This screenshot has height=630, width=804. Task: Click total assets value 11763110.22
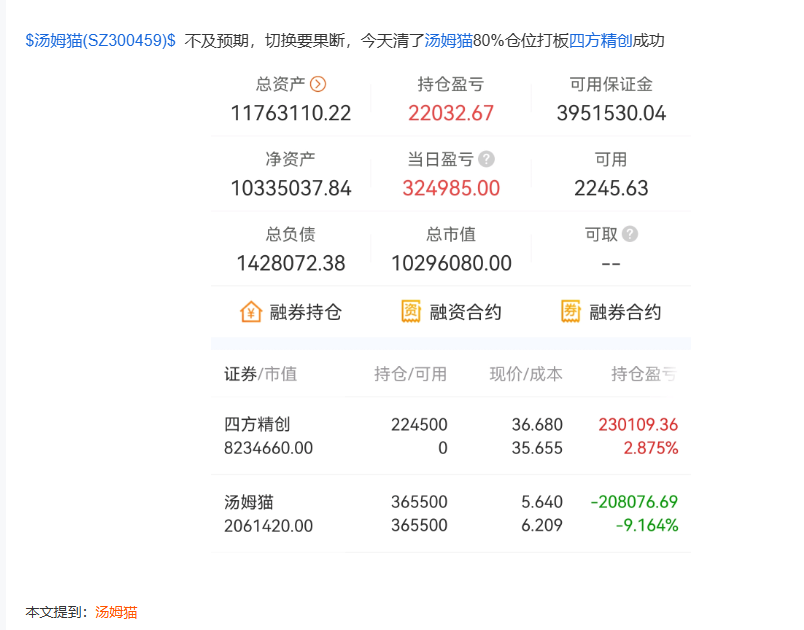(x=291, y=113)
